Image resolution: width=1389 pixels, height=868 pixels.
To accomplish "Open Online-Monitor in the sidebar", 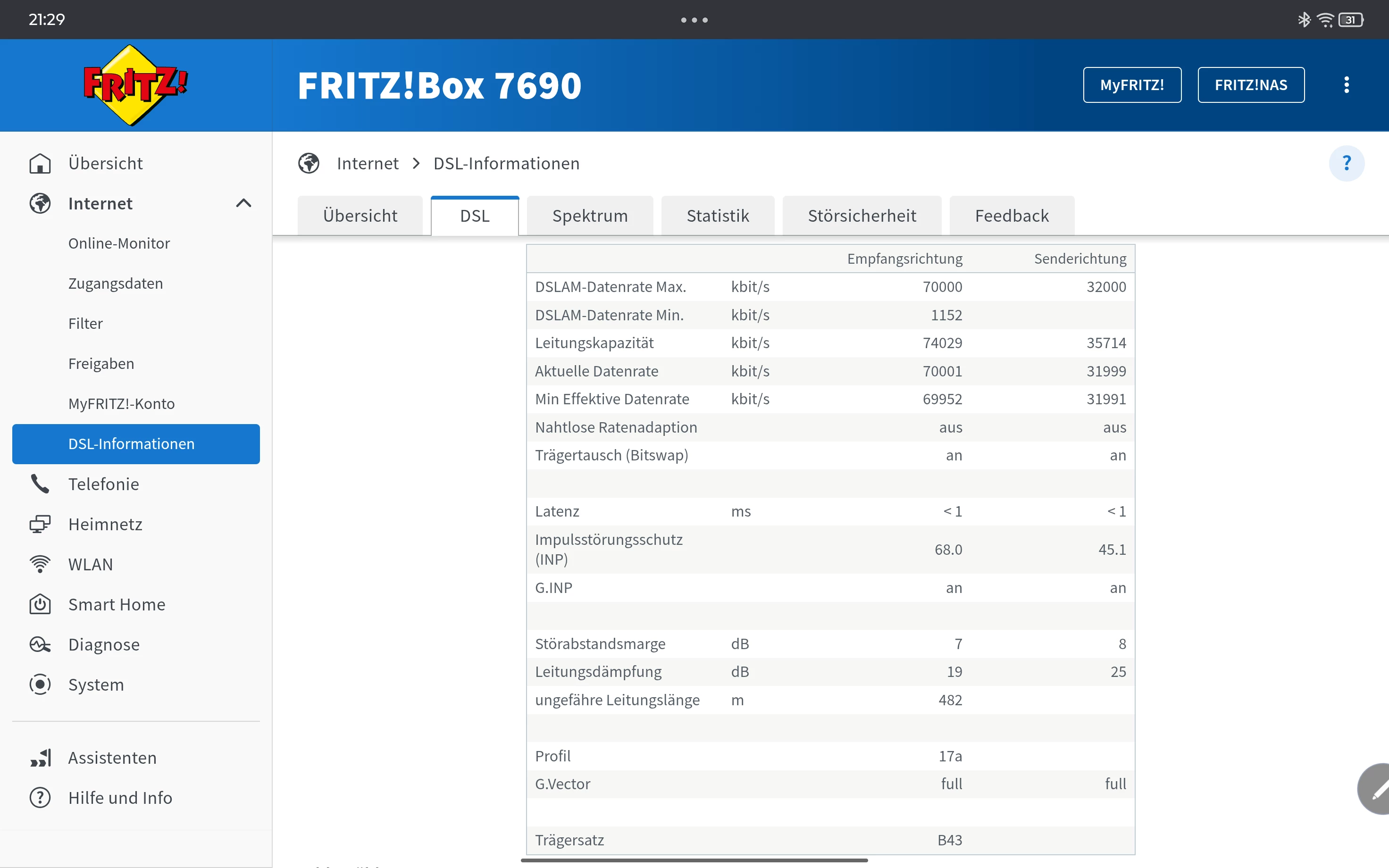I will [119, 243].
